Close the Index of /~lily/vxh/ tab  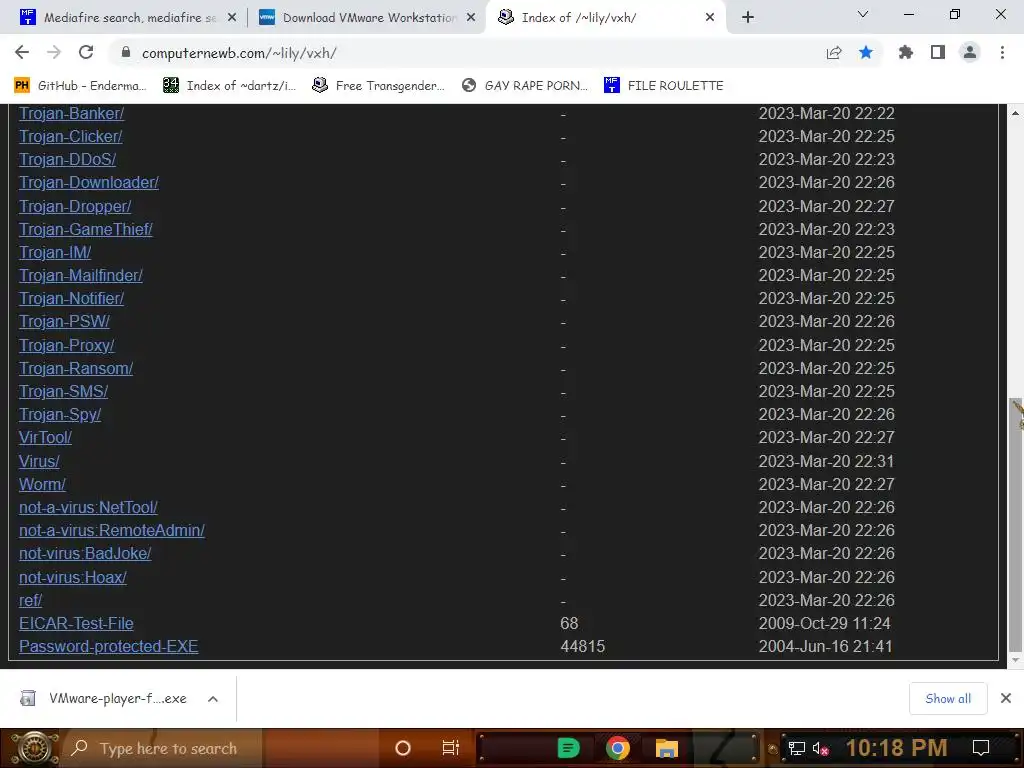tap(710, 18)
